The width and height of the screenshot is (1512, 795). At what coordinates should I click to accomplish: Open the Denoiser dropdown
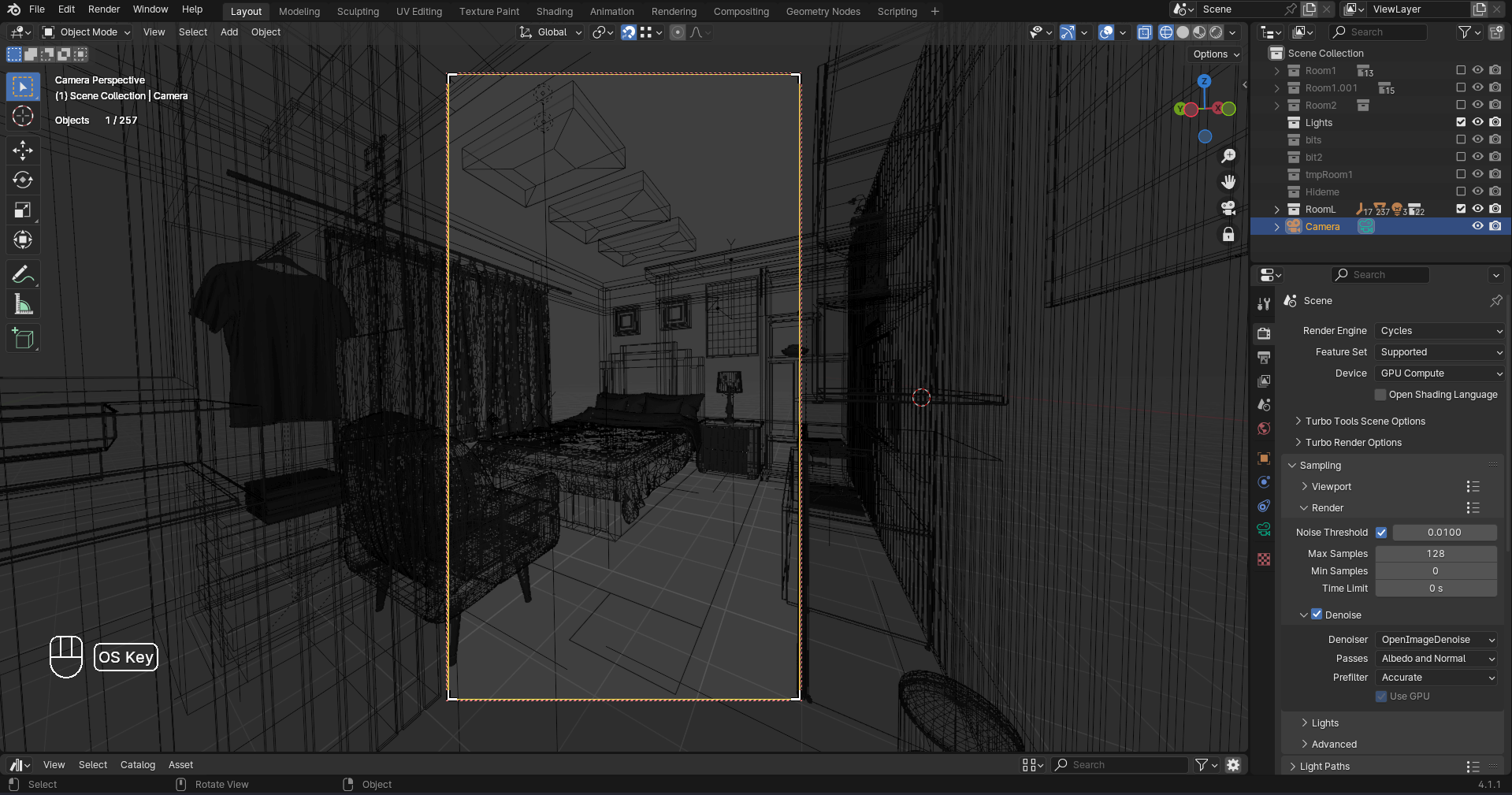coord(1436,640)
